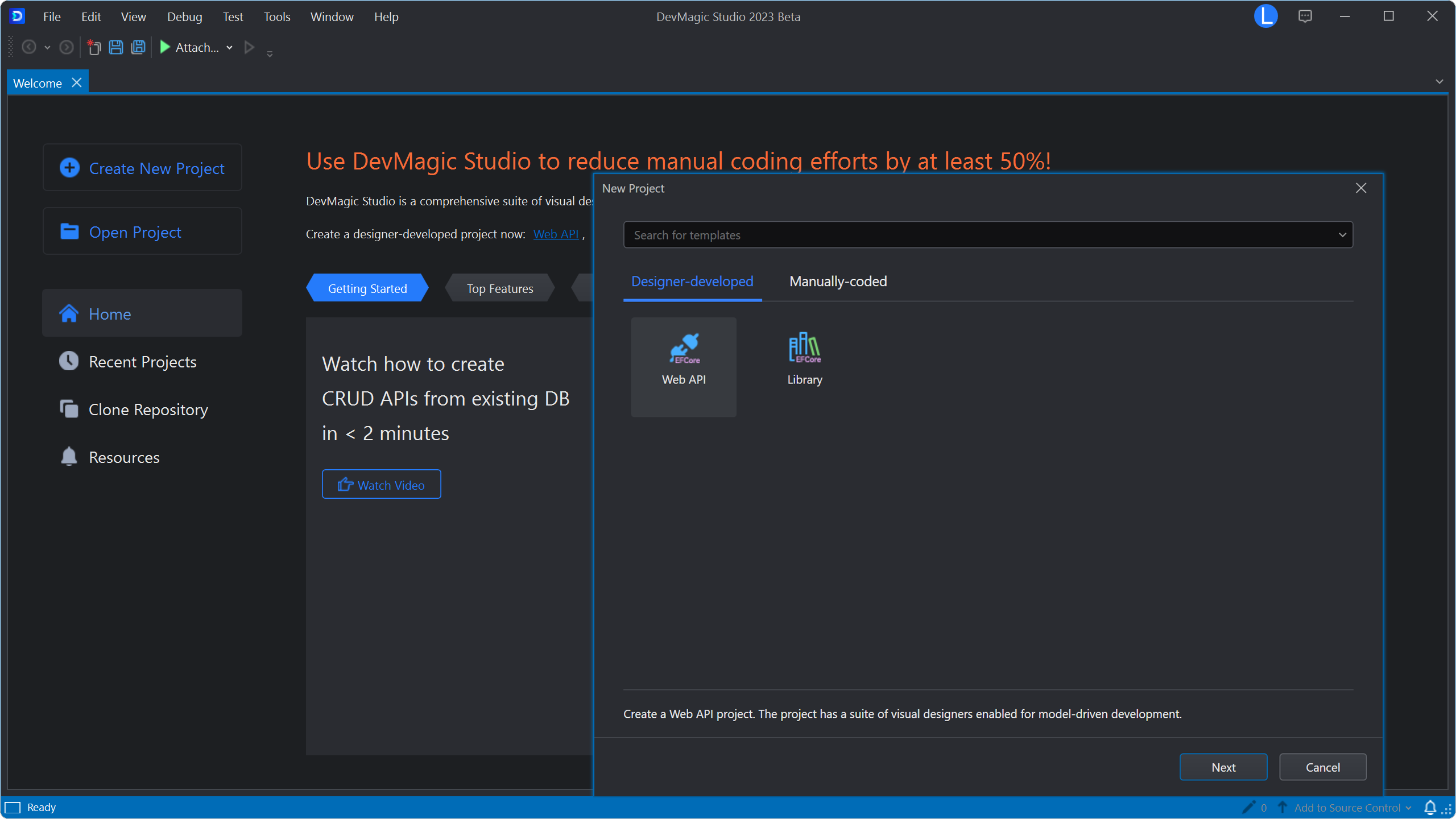Click the Home house icon

click(x=69, y=313)
